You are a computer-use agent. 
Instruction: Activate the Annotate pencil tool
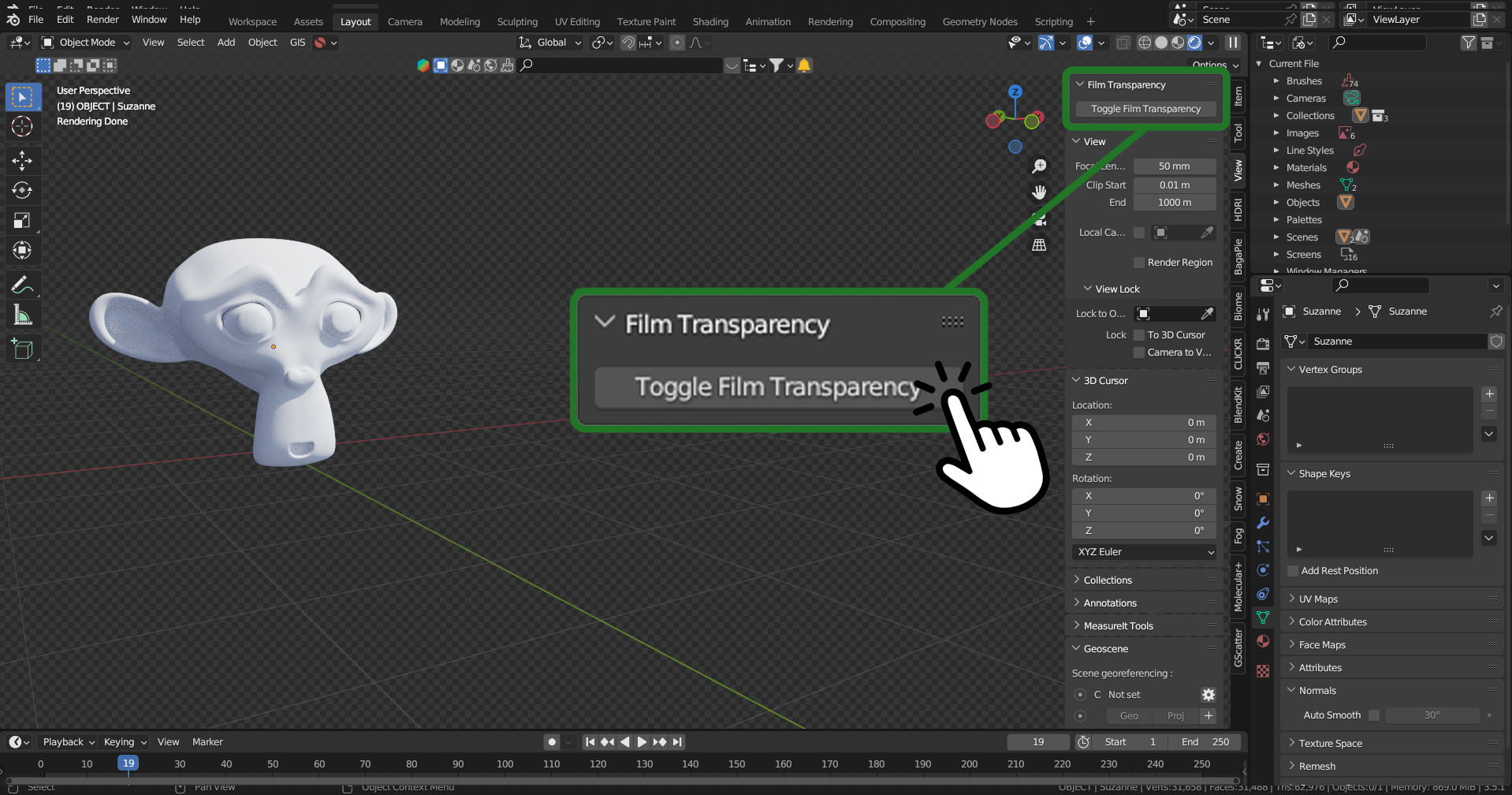[x=22, y=285]
